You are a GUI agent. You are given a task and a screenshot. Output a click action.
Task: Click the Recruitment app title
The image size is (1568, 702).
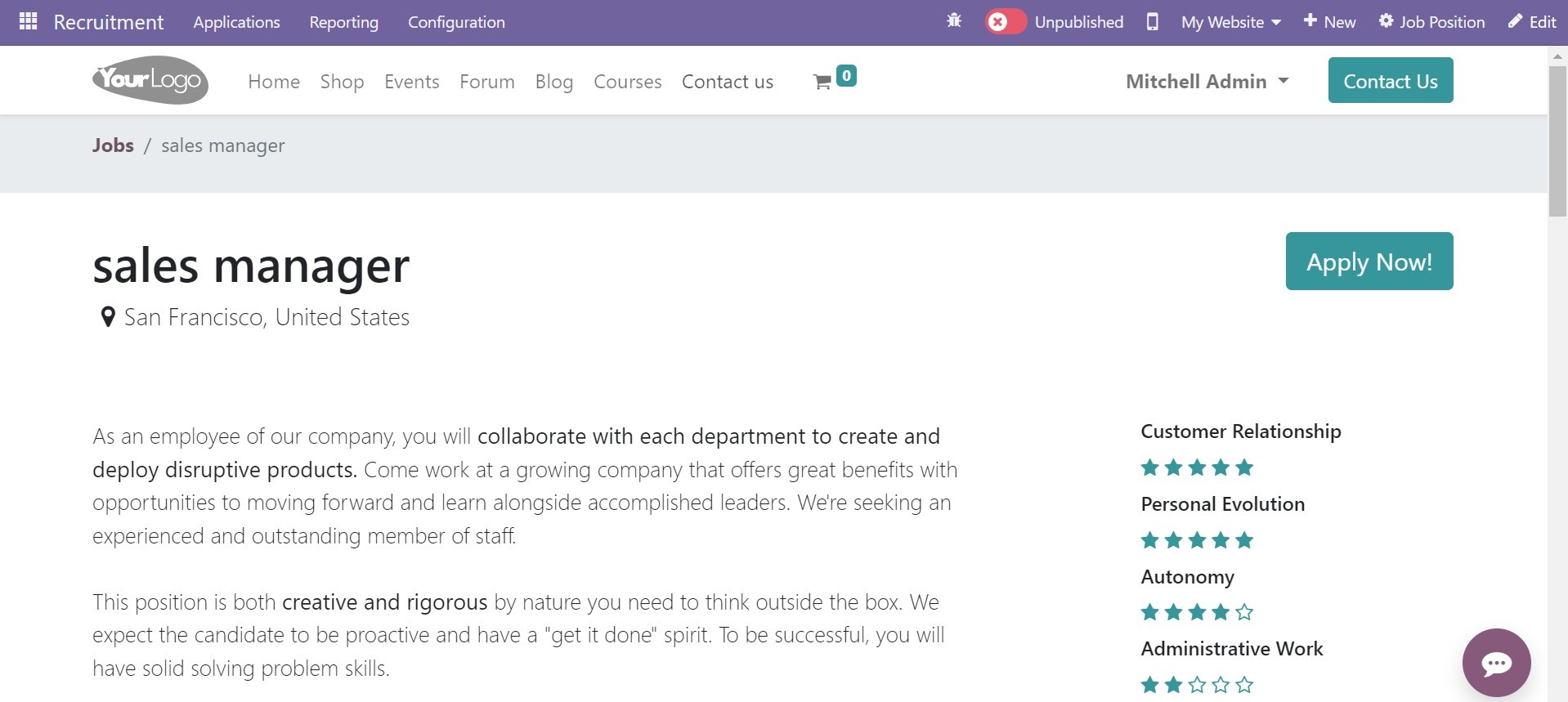[109, 22]
